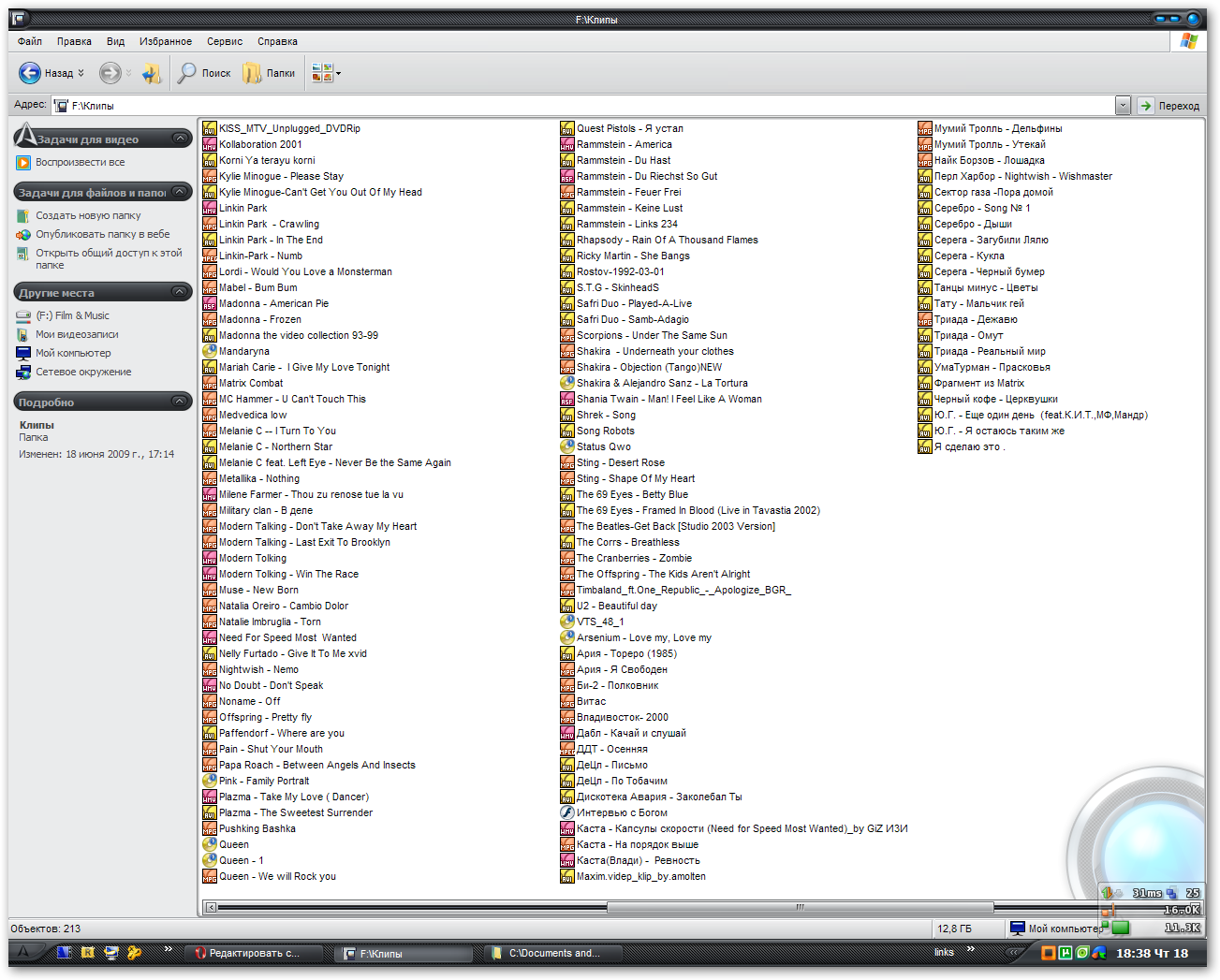Open the Избранное menu
The width and height of the screenshot is (1220, 980).
(x=166, y=41)
